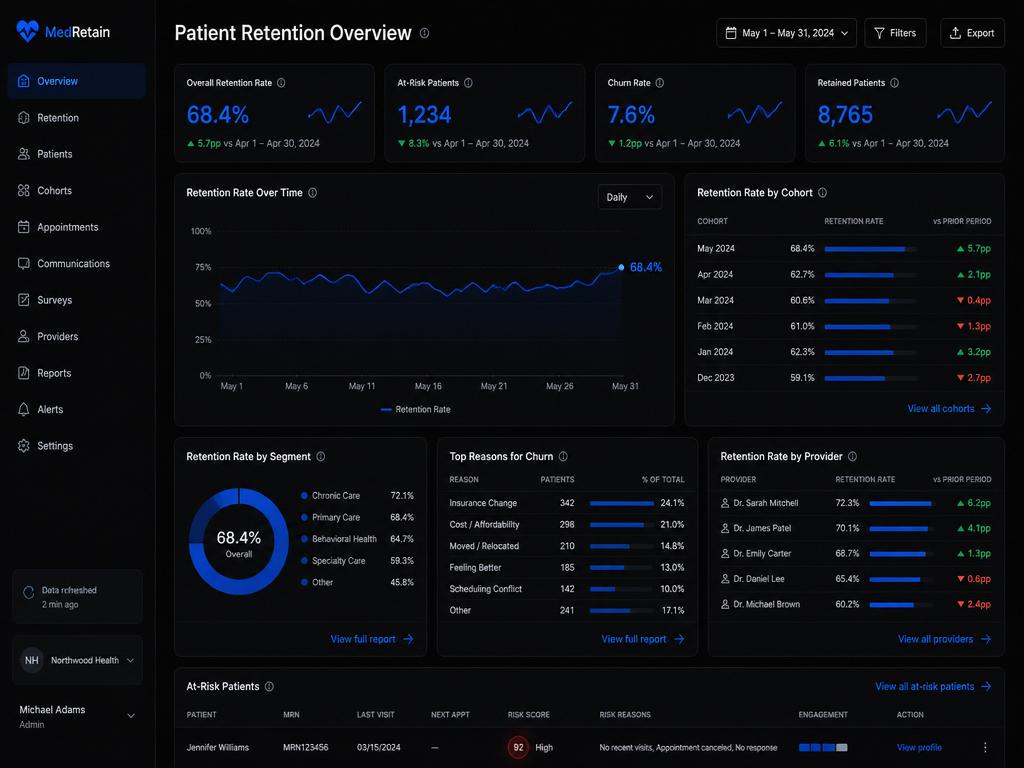
Task: Click the Retention sidebar icon
Action: (x=24, y=118)
